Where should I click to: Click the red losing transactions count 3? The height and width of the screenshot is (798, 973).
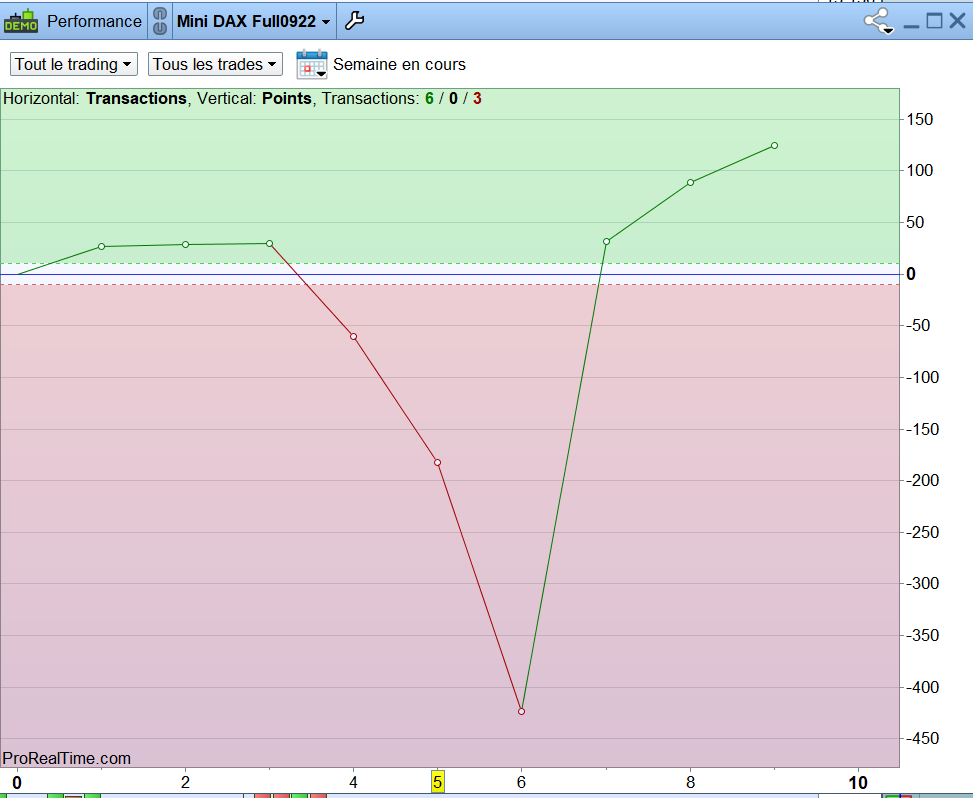(477, 98)
